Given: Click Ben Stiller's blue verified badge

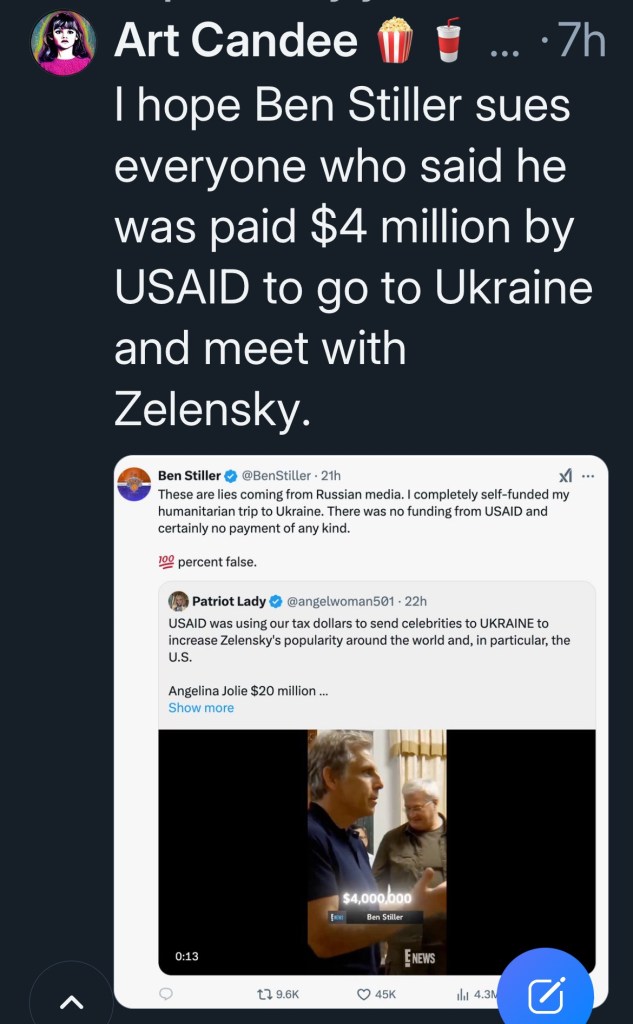Looking at the screenshot, I should [230, 476].
